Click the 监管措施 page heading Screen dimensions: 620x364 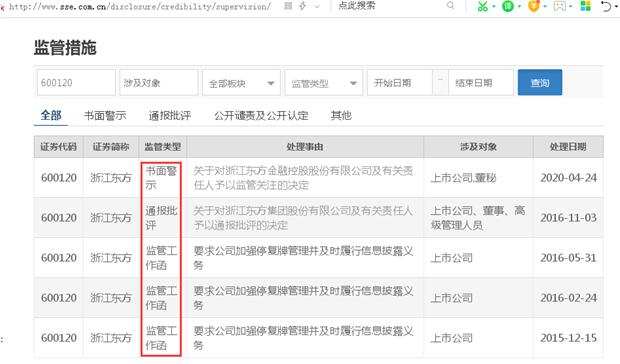65,48
